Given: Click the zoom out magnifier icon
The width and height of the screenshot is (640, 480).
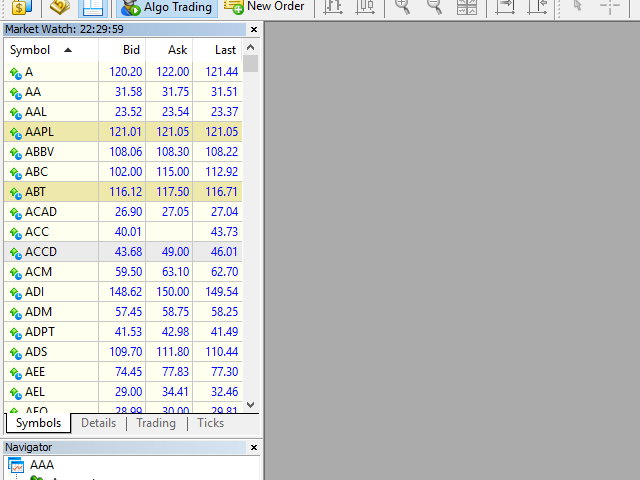Looking at the screenshot, I should [434, 7].
